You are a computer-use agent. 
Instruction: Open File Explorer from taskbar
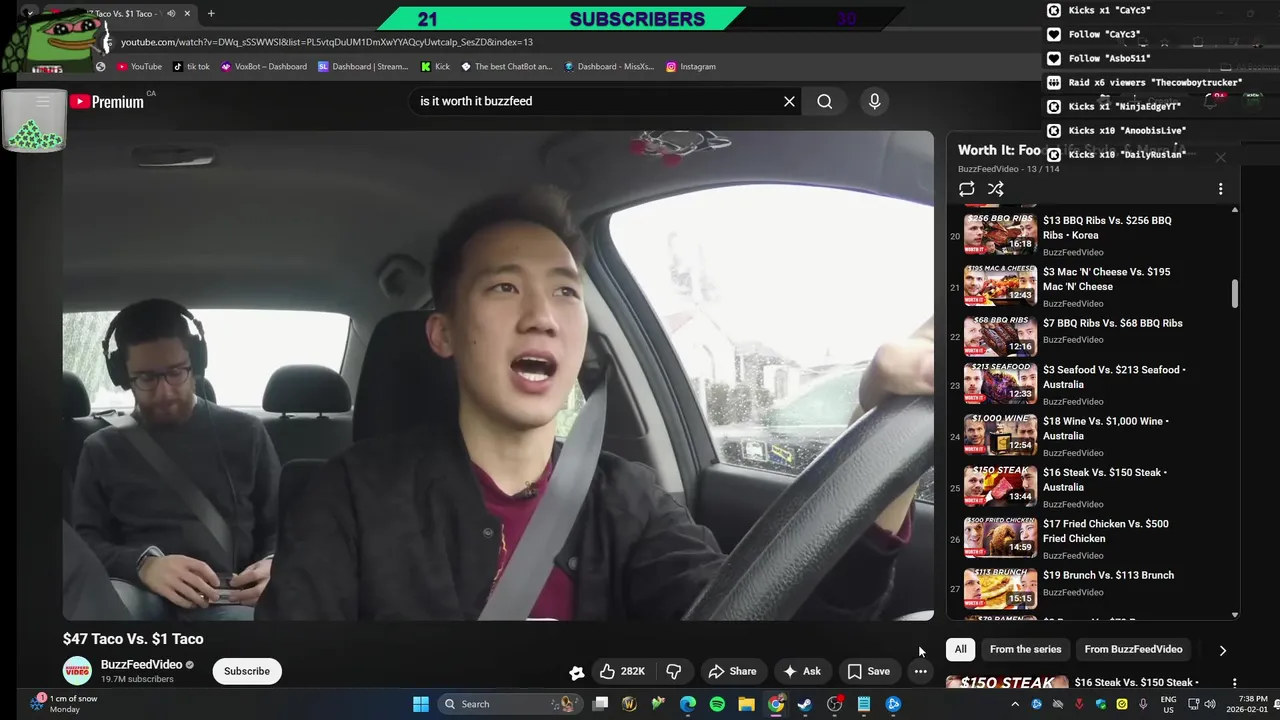tap(746, 704)
